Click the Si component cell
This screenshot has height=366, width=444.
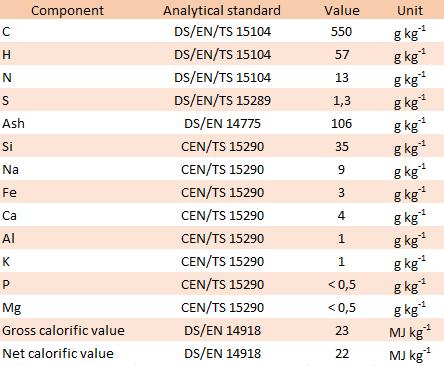tap(7, 147)
